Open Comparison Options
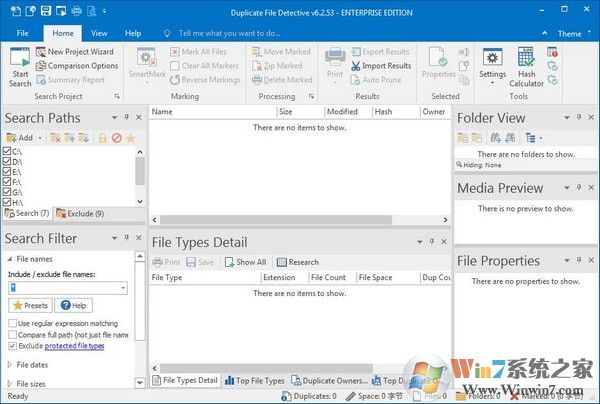 [x=76, y=66]
